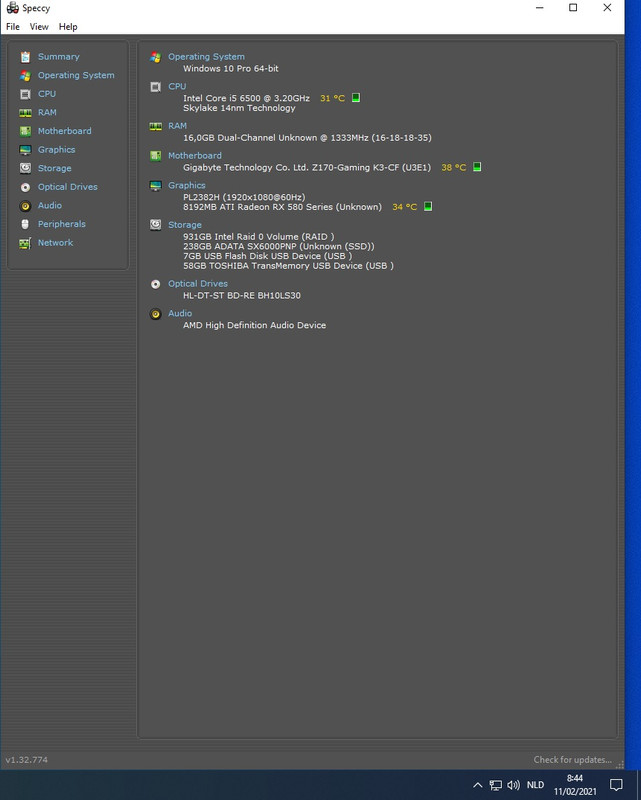The width and height of the screenshot is (641, 800).
Task: Open the CPU heading link in summary
Action: [178, 86]
